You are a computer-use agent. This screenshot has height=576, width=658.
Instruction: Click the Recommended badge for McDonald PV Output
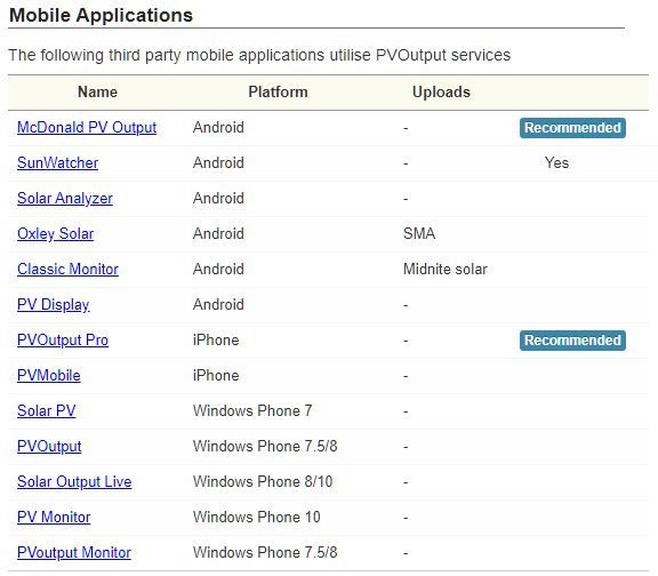(573, 128)
